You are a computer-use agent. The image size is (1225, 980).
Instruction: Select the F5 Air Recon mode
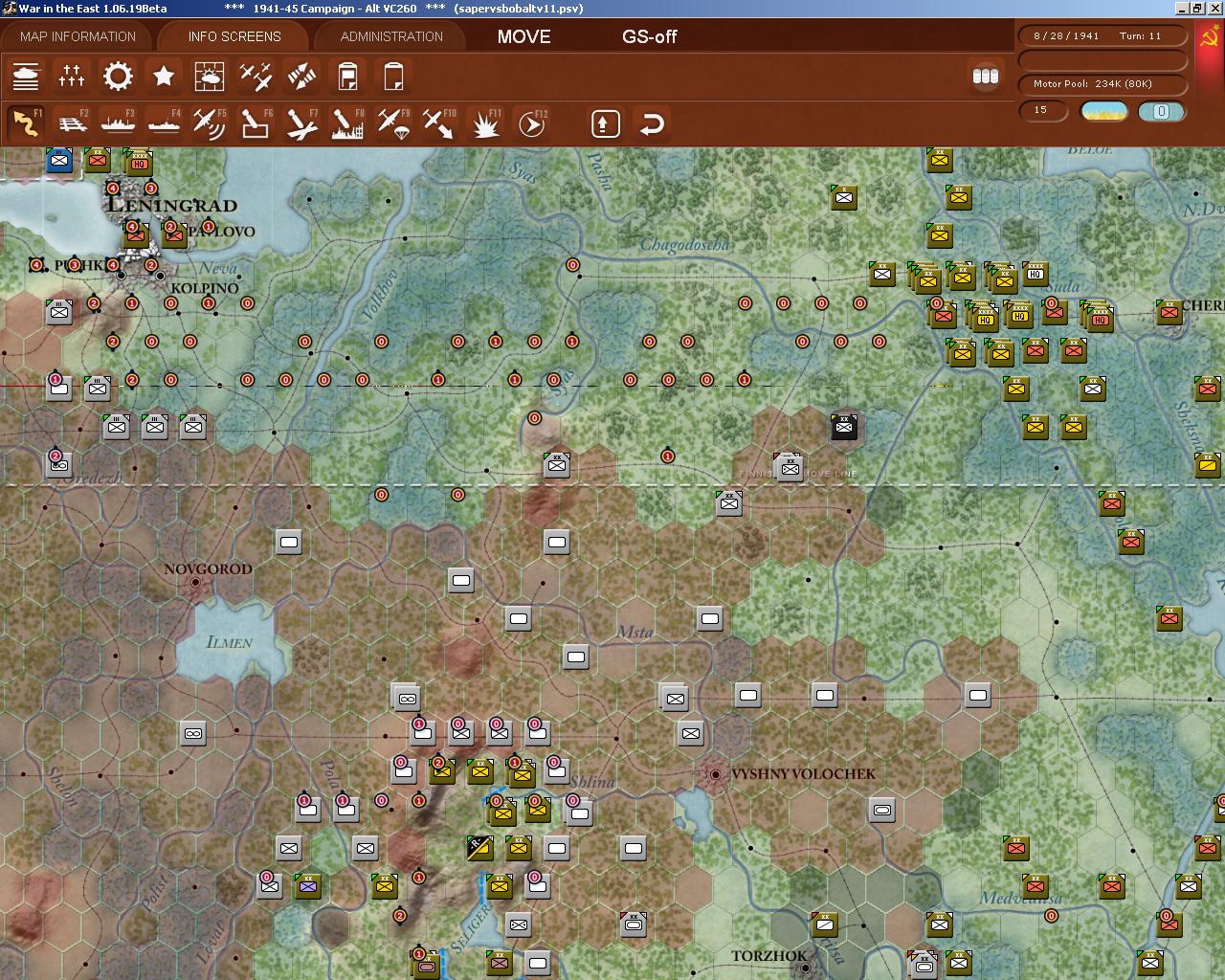[x=210, y=123]
